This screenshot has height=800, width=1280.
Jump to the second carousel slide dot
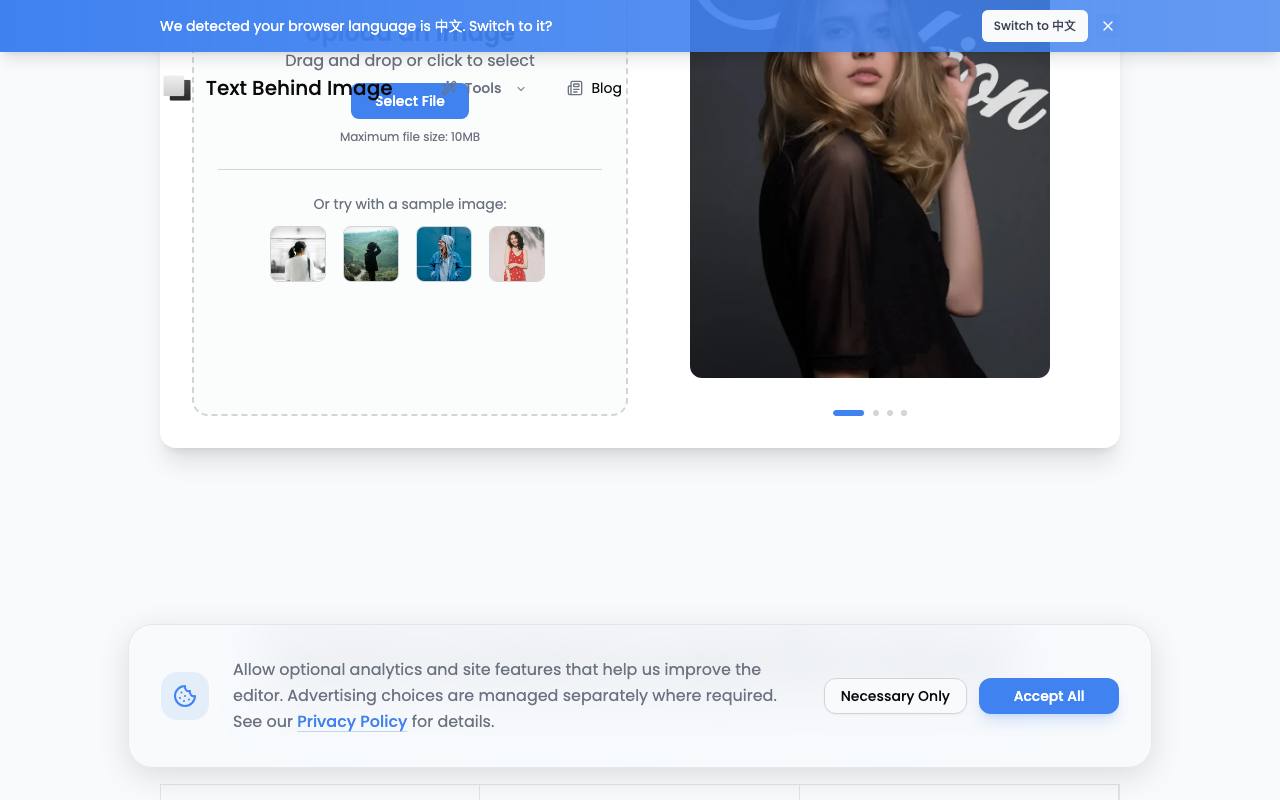pos(876,413)
